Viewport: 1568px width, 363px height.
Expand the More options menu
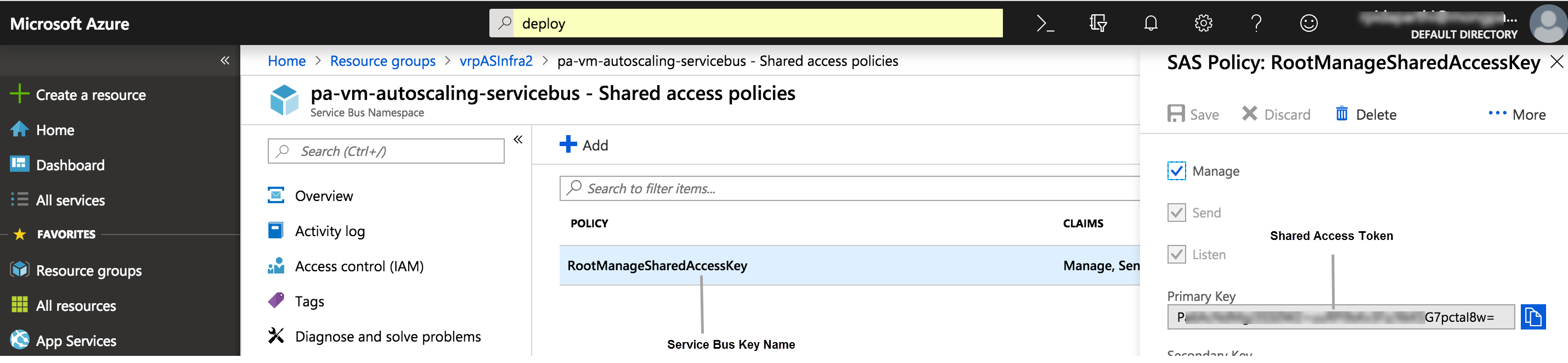click(1517, 115)
